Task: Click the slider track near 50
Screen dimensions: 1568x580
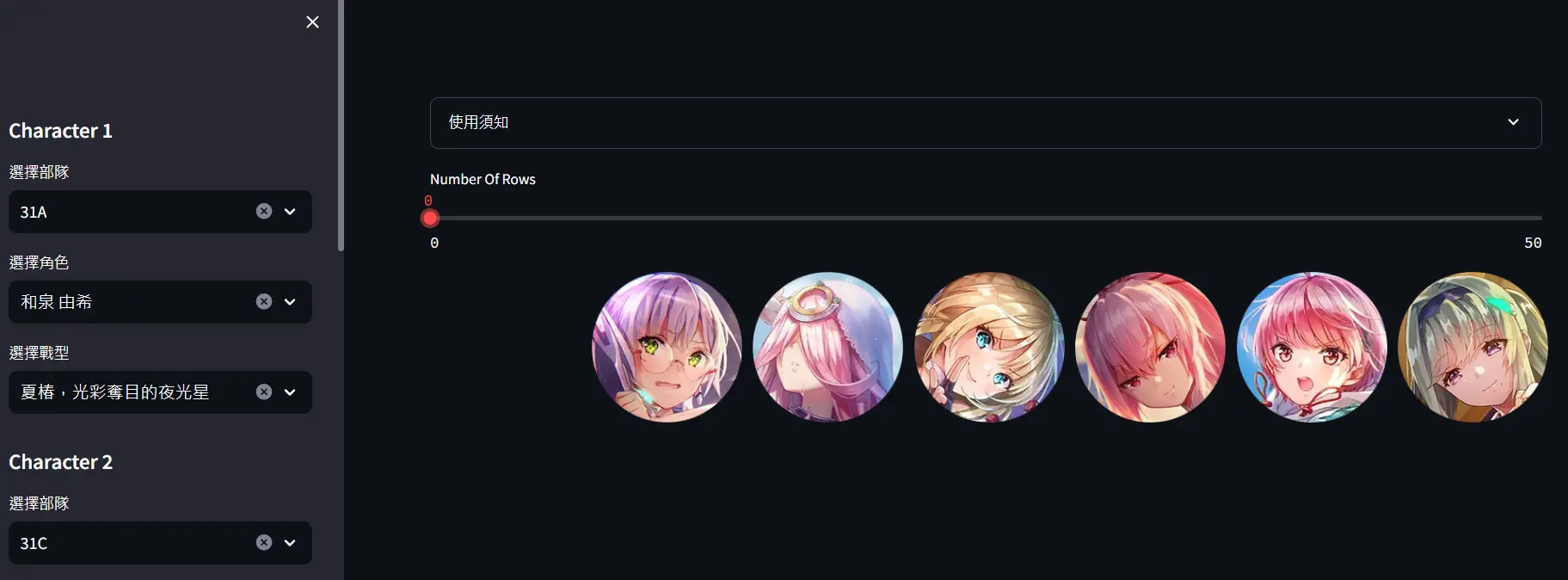Action: (x=1531, y=219)
